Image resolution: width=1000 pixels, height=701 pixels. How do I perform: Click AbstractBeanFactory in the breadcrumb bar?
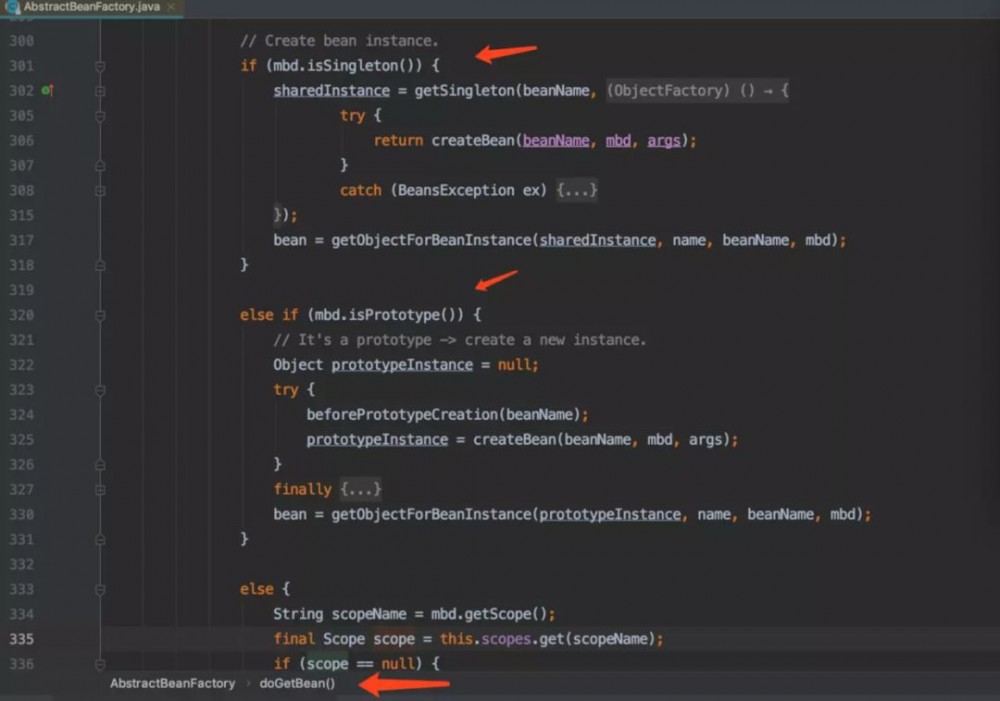(x=172, y=683)
